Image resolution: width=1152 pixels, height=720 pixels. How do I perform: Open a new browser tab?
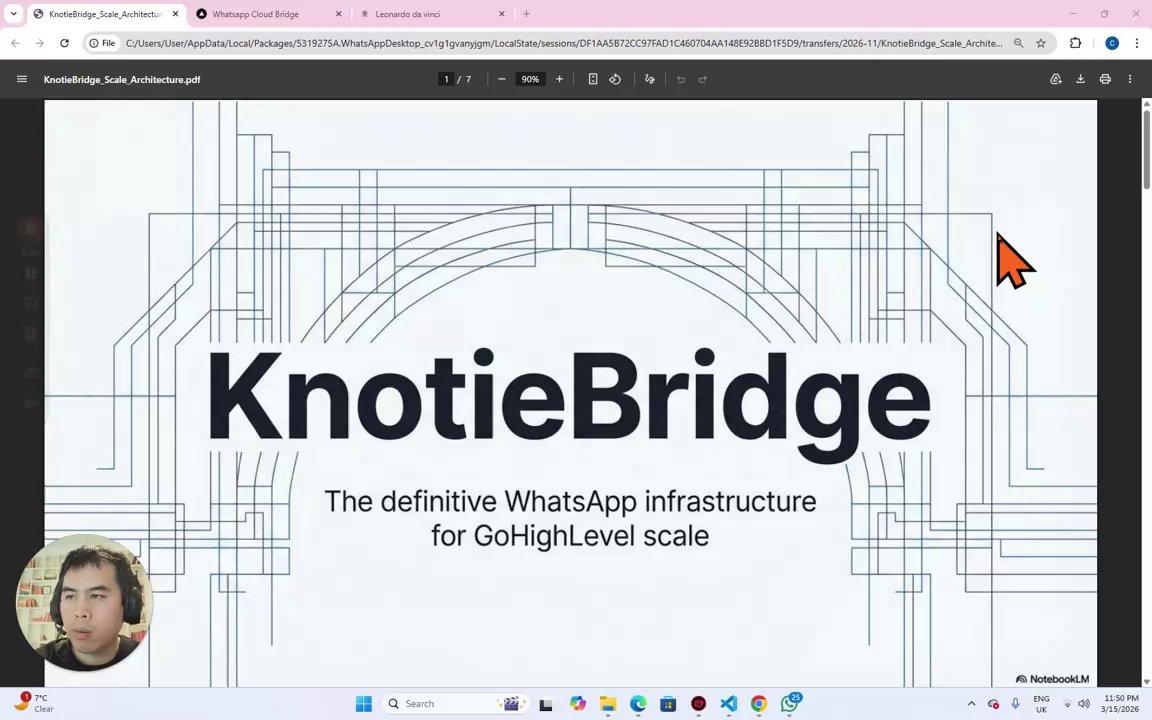click(x=526, y=14)
